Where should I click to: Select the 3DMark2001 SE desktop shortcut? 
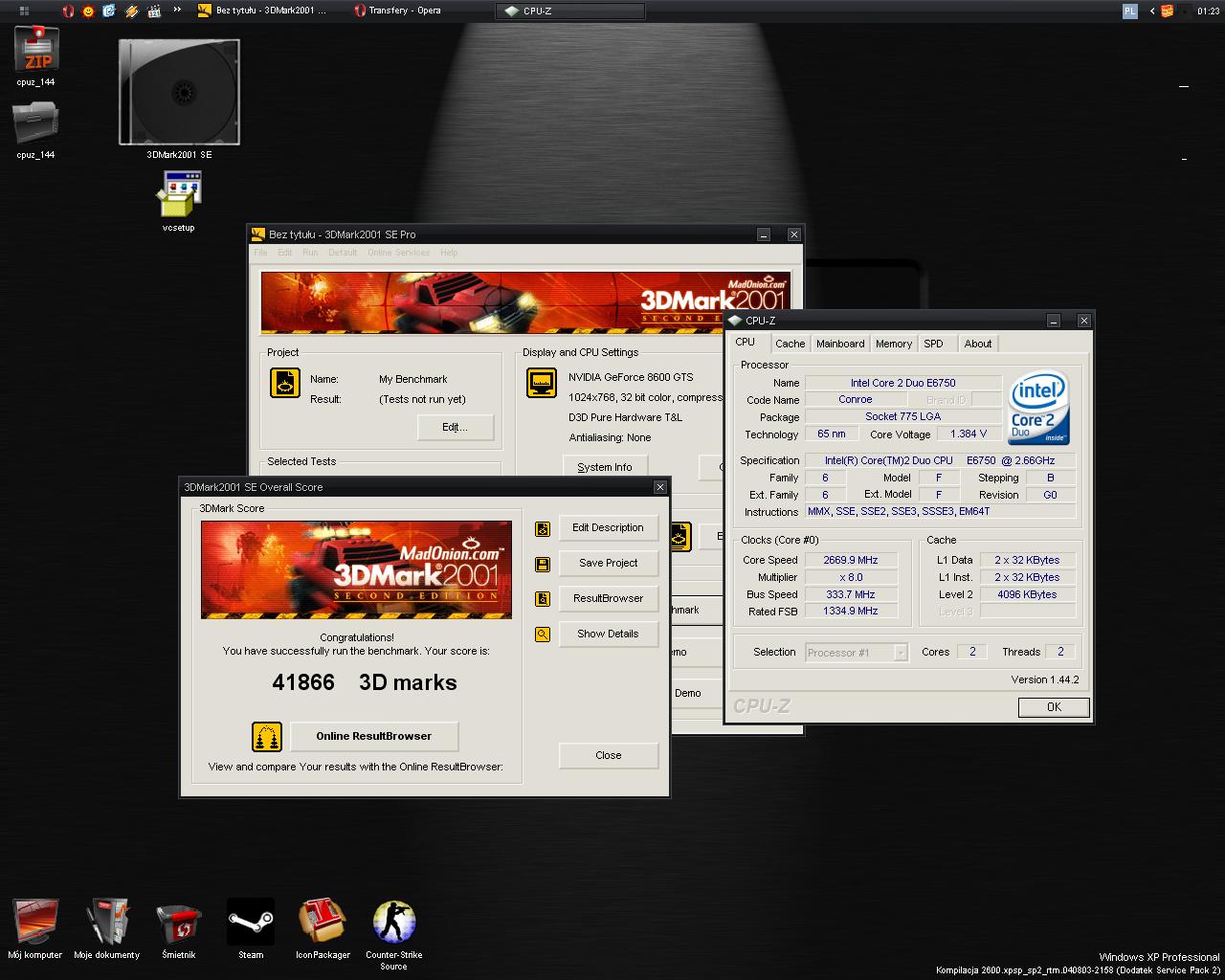pyautogui.click(x=179, y=99)
